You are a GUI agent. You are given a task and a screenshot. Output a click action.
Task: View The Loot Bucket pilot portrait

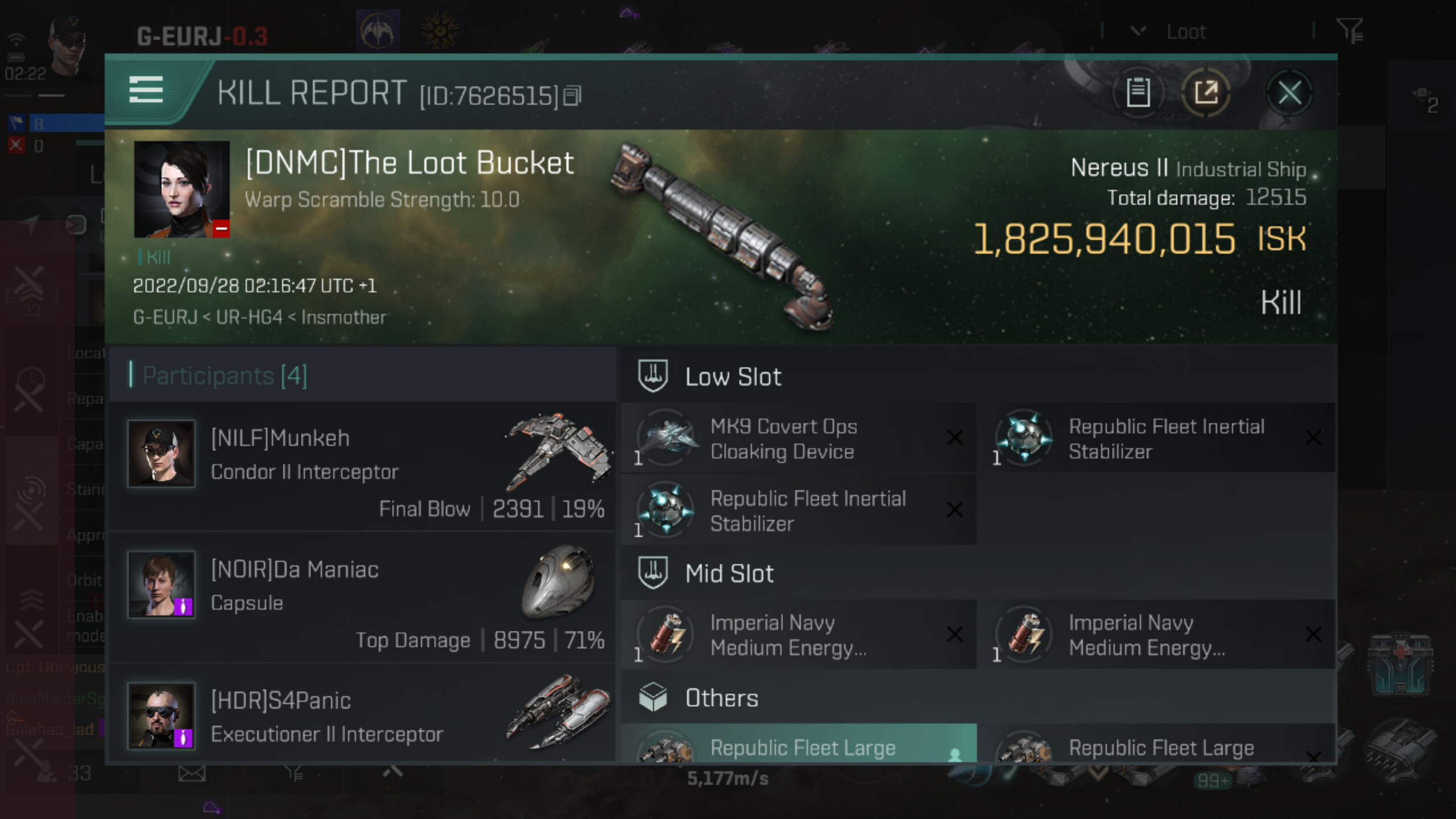pyautogui.click(x=181, y=189)
